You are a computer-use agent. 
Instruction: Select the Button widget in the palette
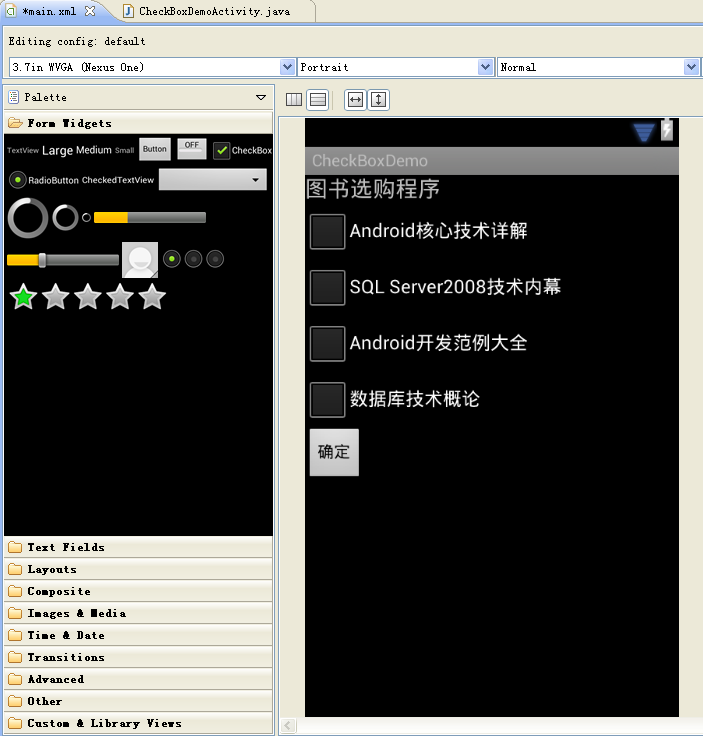155,149
